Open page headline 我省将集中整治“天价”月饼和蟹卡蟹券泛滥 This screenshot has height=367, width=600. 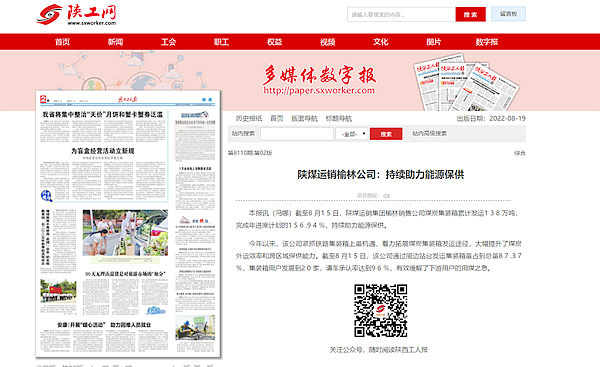click(103, 114)
